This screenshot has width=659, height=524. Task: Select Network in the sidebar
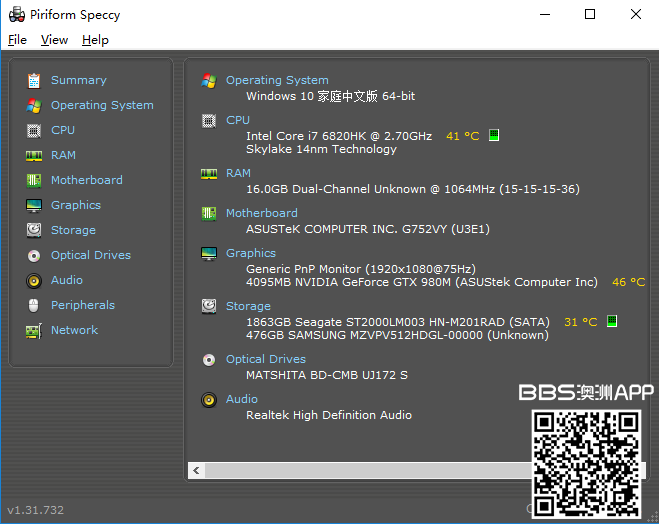pos(74,330)
